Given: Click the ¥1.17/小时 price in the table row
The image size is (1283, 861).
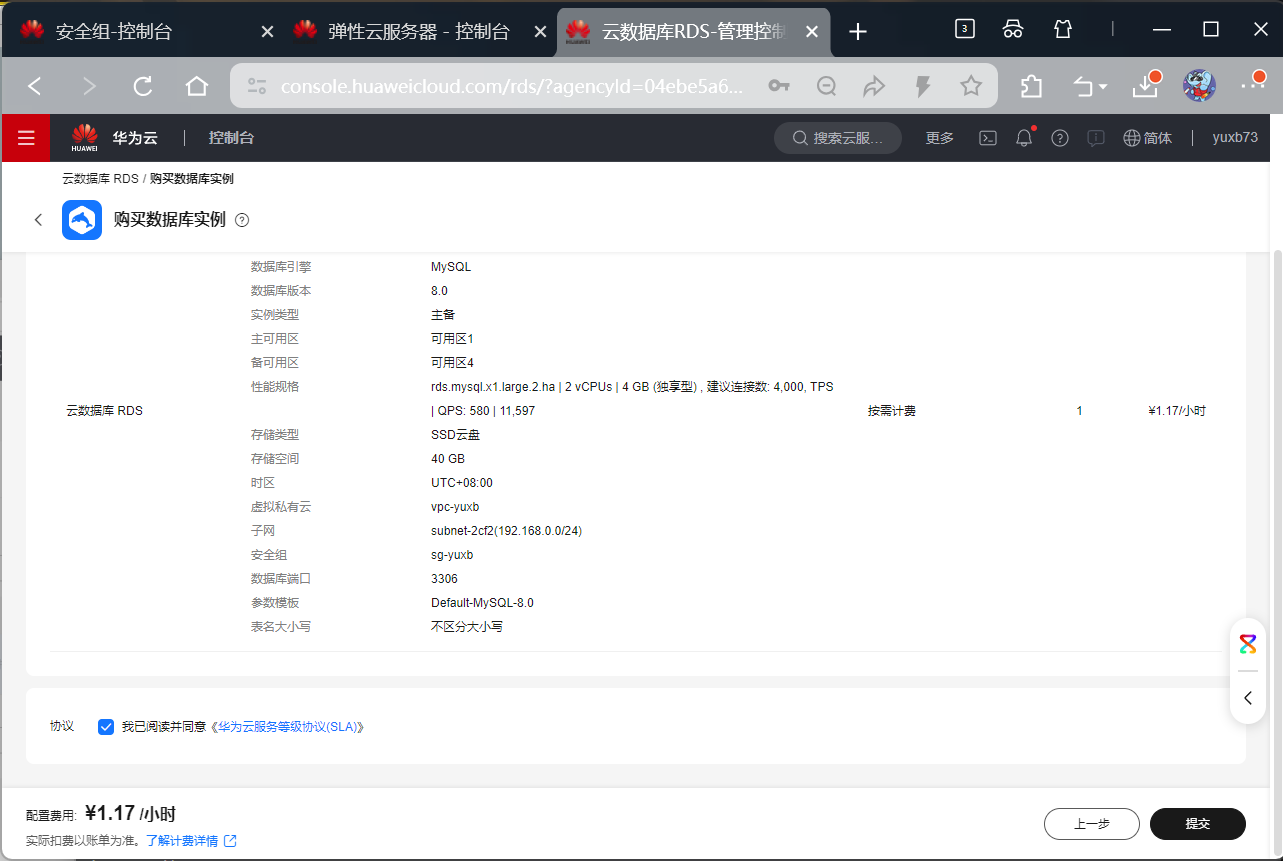Looking at the screenshot, I should tap(1177, 411).
